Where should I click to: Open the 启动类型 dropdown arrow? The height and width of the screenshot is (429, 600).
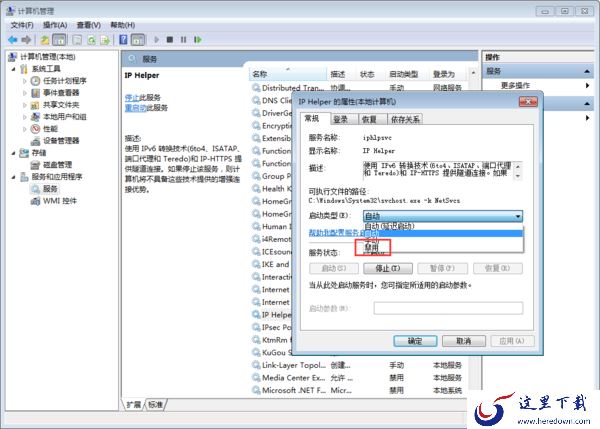coord(518,216)
